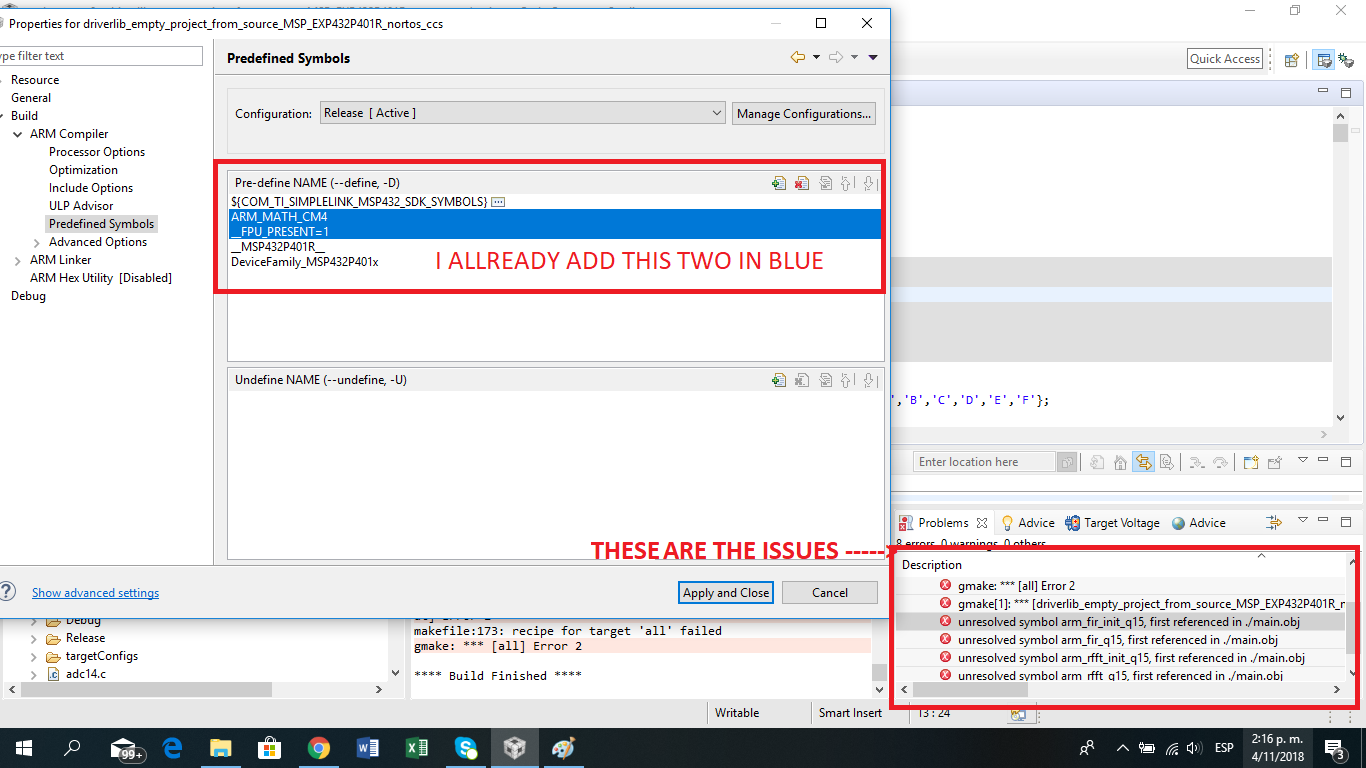The width and height of the screenshot is (1366, 768).
Task: Navigate back in the properties page history
Action: (x=797, y=58)
